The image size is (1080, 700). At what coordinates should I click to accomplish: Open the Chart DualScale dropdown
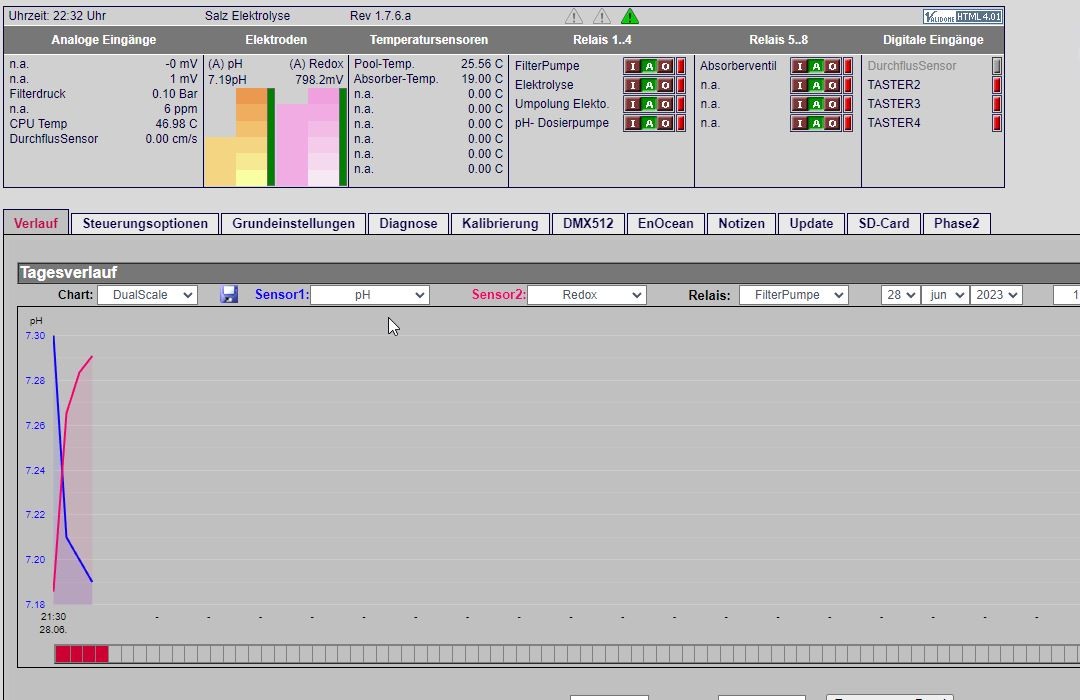147,295
